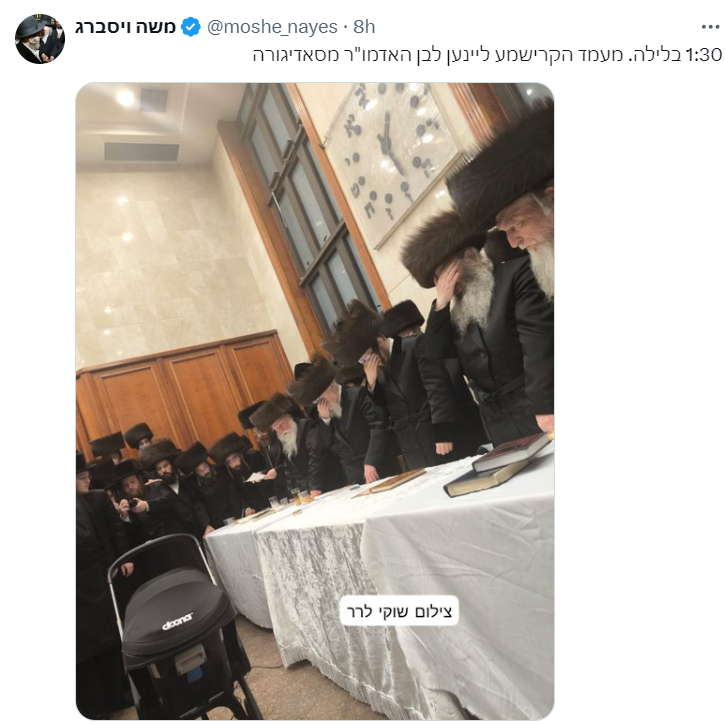The height and width of the screenshot is (724, 725).
Task: Open the round profile avatar of משה ויסברג
Action: tap(40, 39)
